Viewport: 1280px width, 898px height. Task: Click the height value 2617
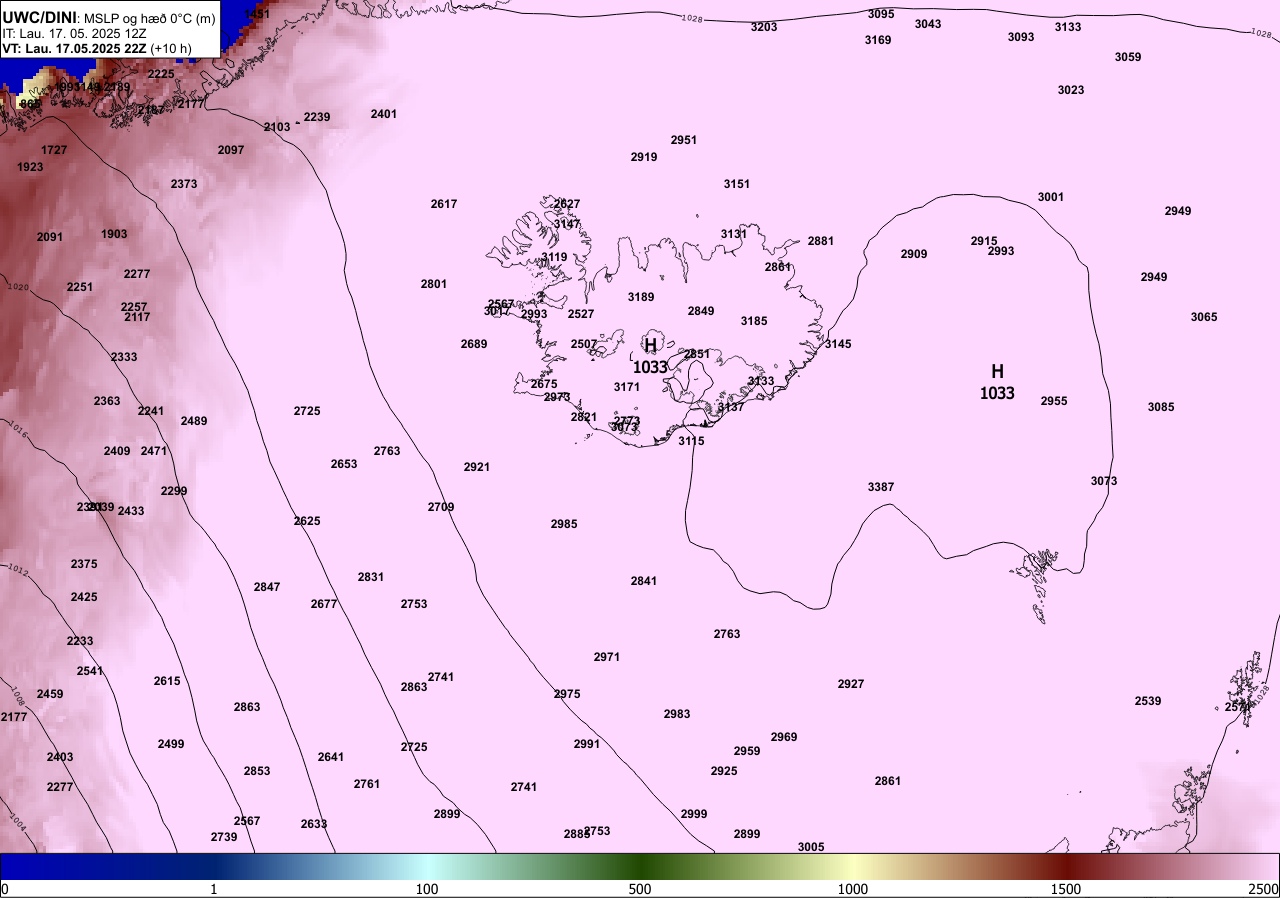pos(444,204)
